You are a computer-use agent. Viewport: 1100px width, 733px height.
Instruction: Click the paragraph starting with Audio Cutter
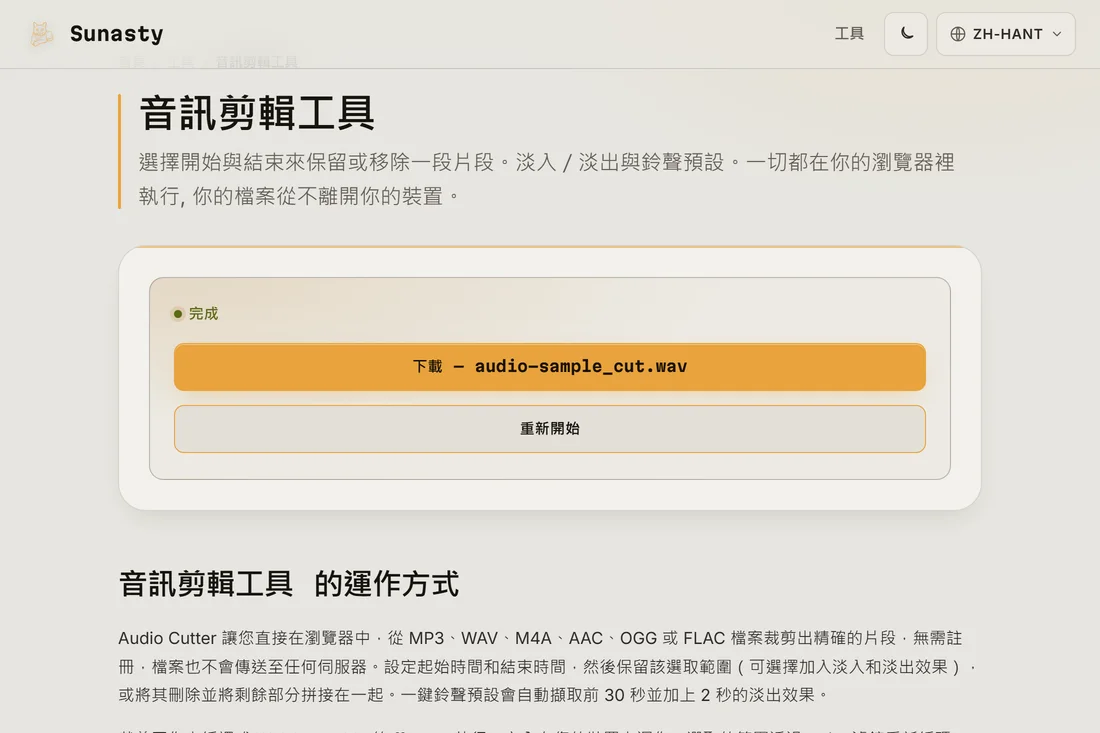(x=546, y=666)
